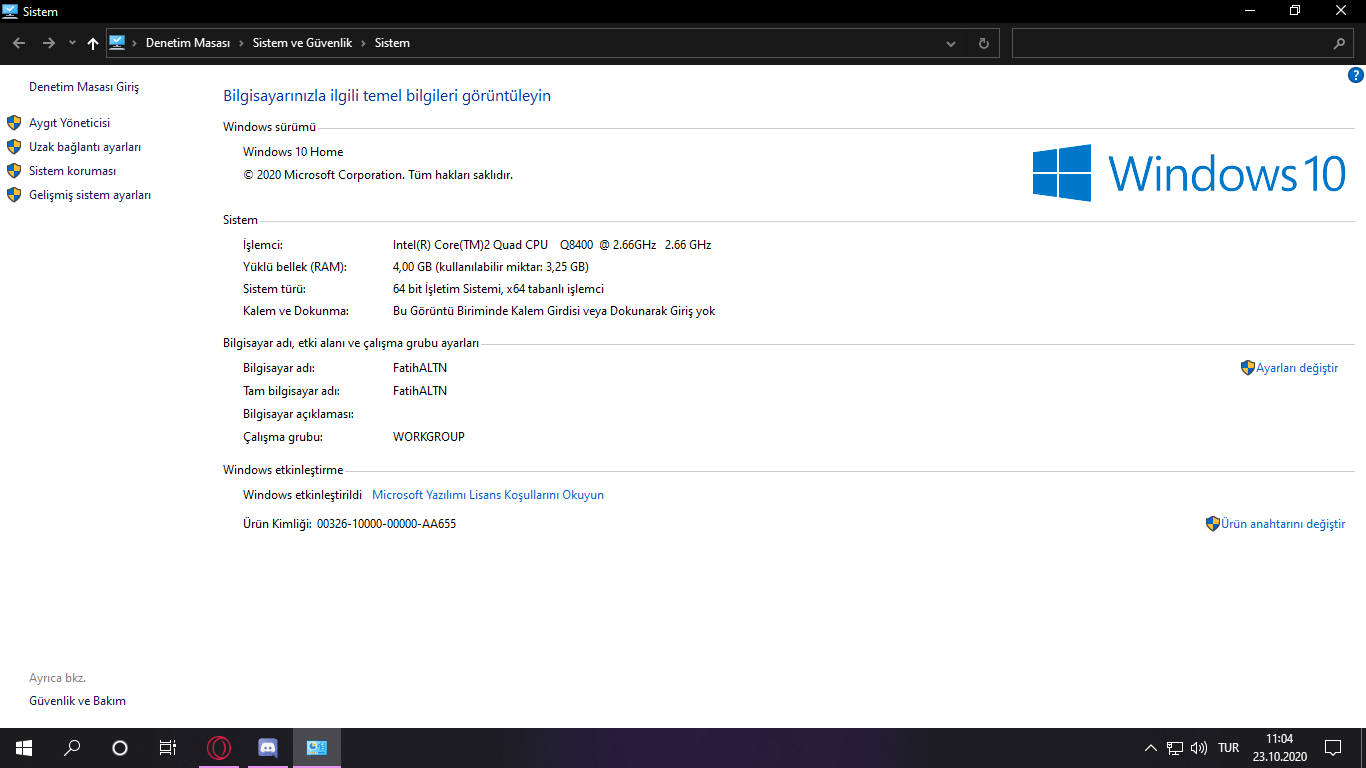Open the Windows Start menu
The height and width of the screenshot is (768, 1366).
pos(24,748)
